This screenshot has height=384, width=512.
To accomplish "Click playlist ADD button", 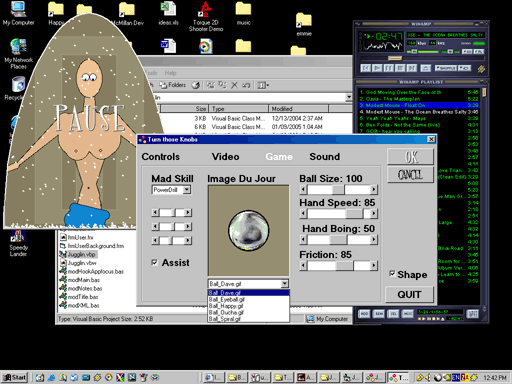I will coord(364,314).
